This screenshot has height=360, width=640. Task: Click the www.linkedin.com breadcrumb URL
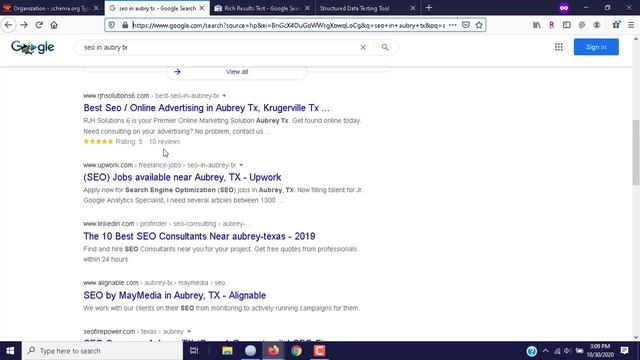point(109,224)
